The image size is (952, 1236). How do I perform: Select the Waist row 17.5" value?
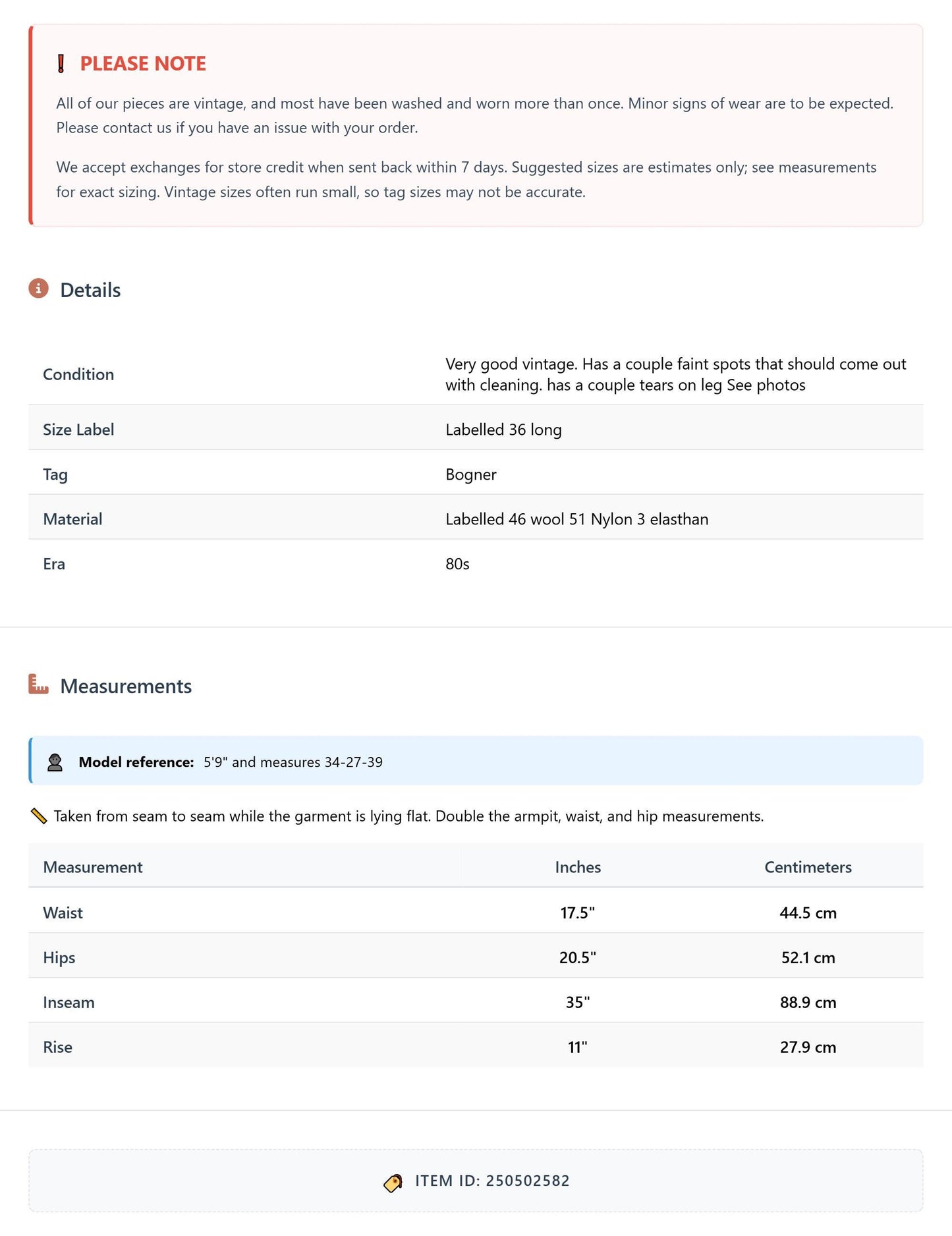[x=577, y=913]
